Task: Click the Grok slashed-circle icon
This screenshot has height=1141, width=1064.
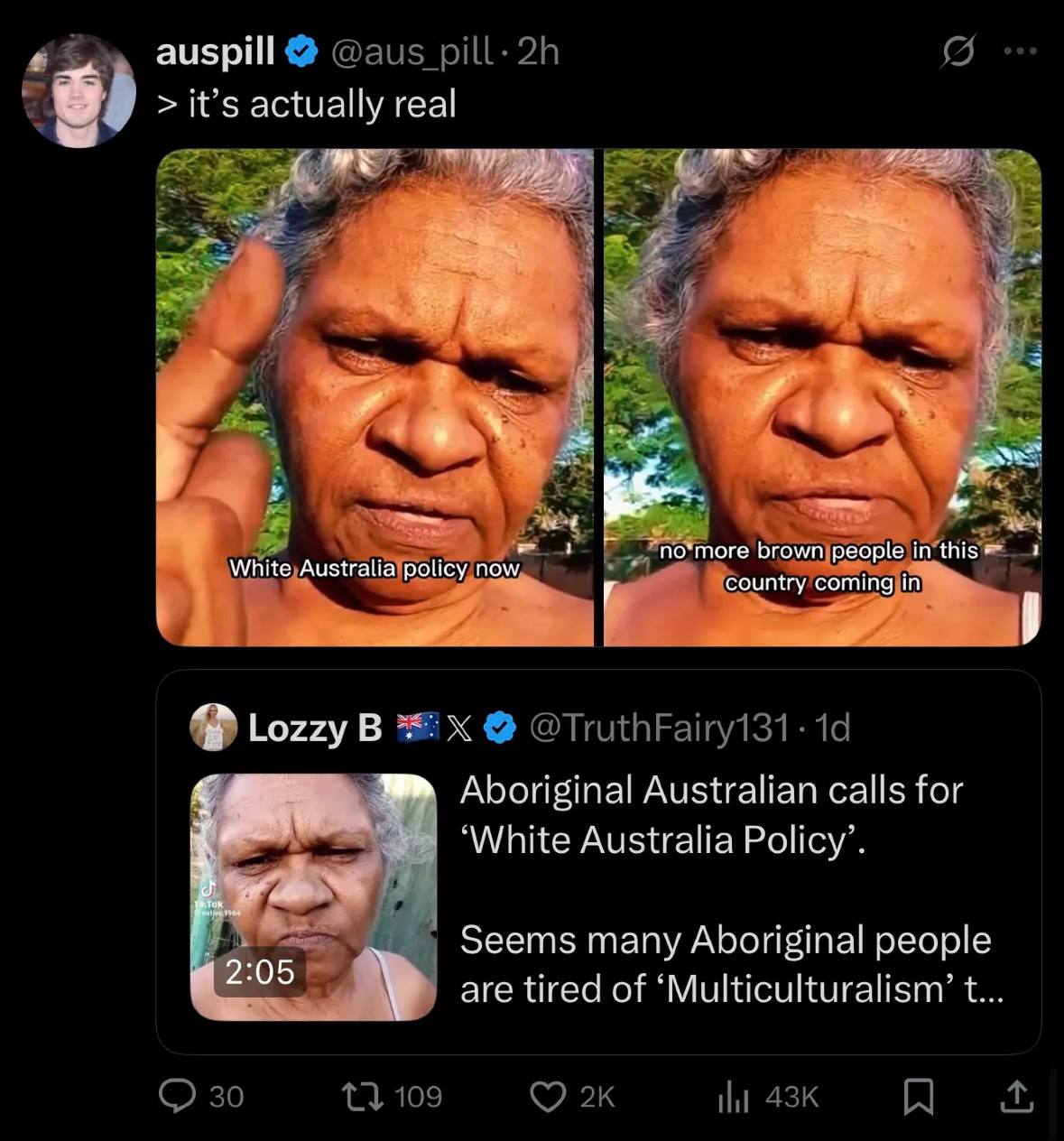Action: pyautogui.click(x=958, y=52)
